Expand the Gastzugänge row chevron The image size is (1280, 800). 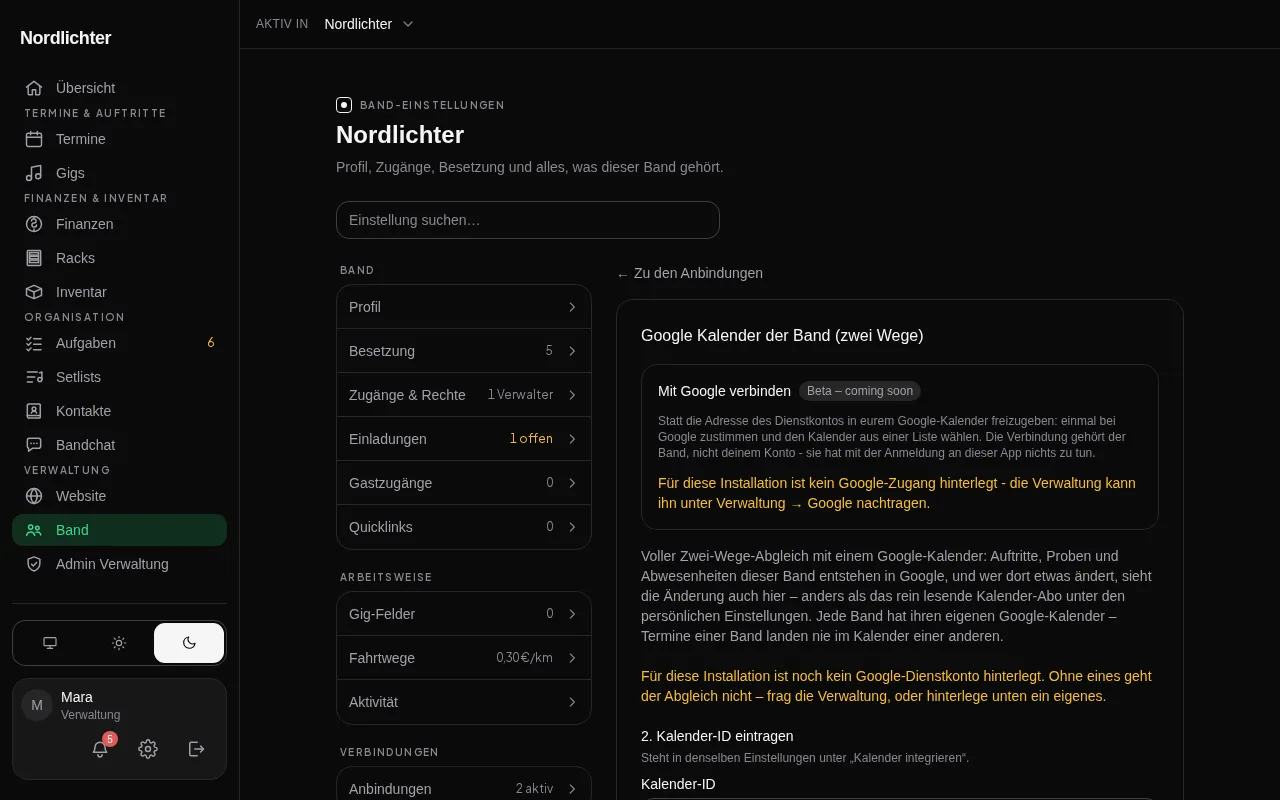click(x=572, y=483)
